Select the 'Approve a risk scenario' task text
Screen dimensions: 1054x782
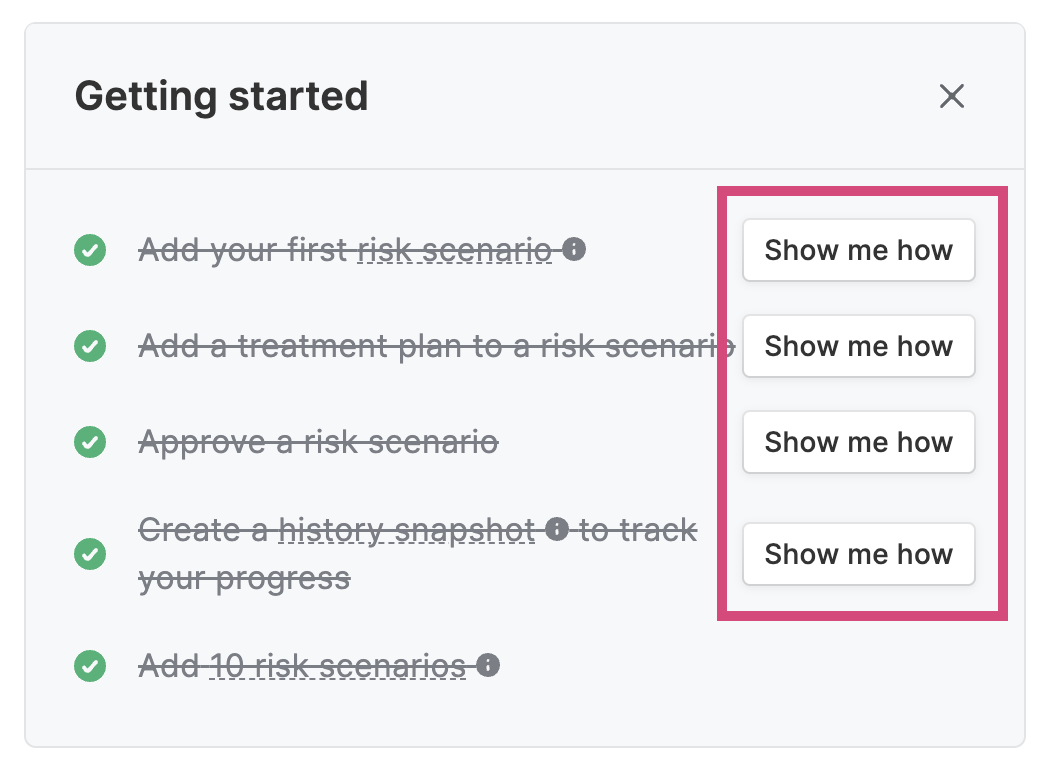[x=319, y=442]
